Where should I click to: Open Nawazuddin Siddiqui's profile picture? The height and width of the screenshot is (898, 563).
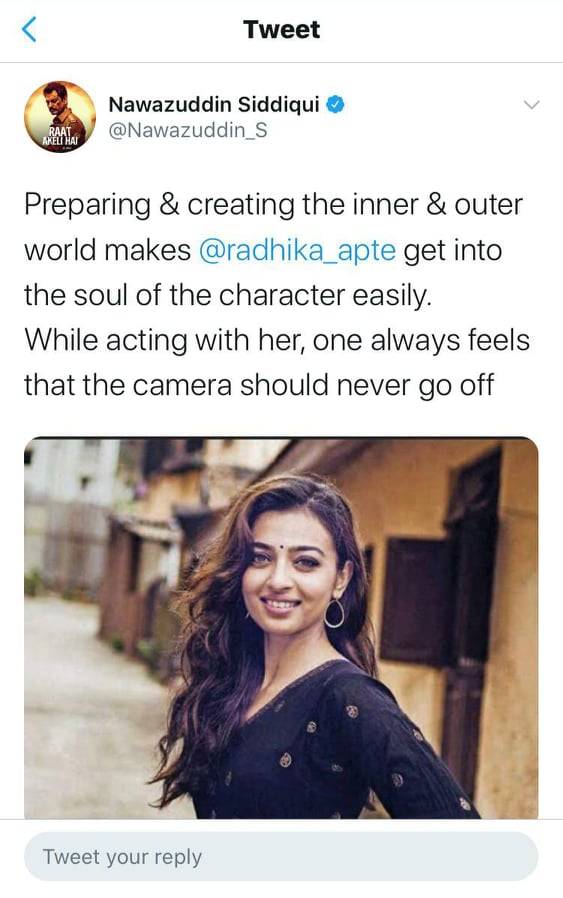pyautogui.click(x=60, y=117)
